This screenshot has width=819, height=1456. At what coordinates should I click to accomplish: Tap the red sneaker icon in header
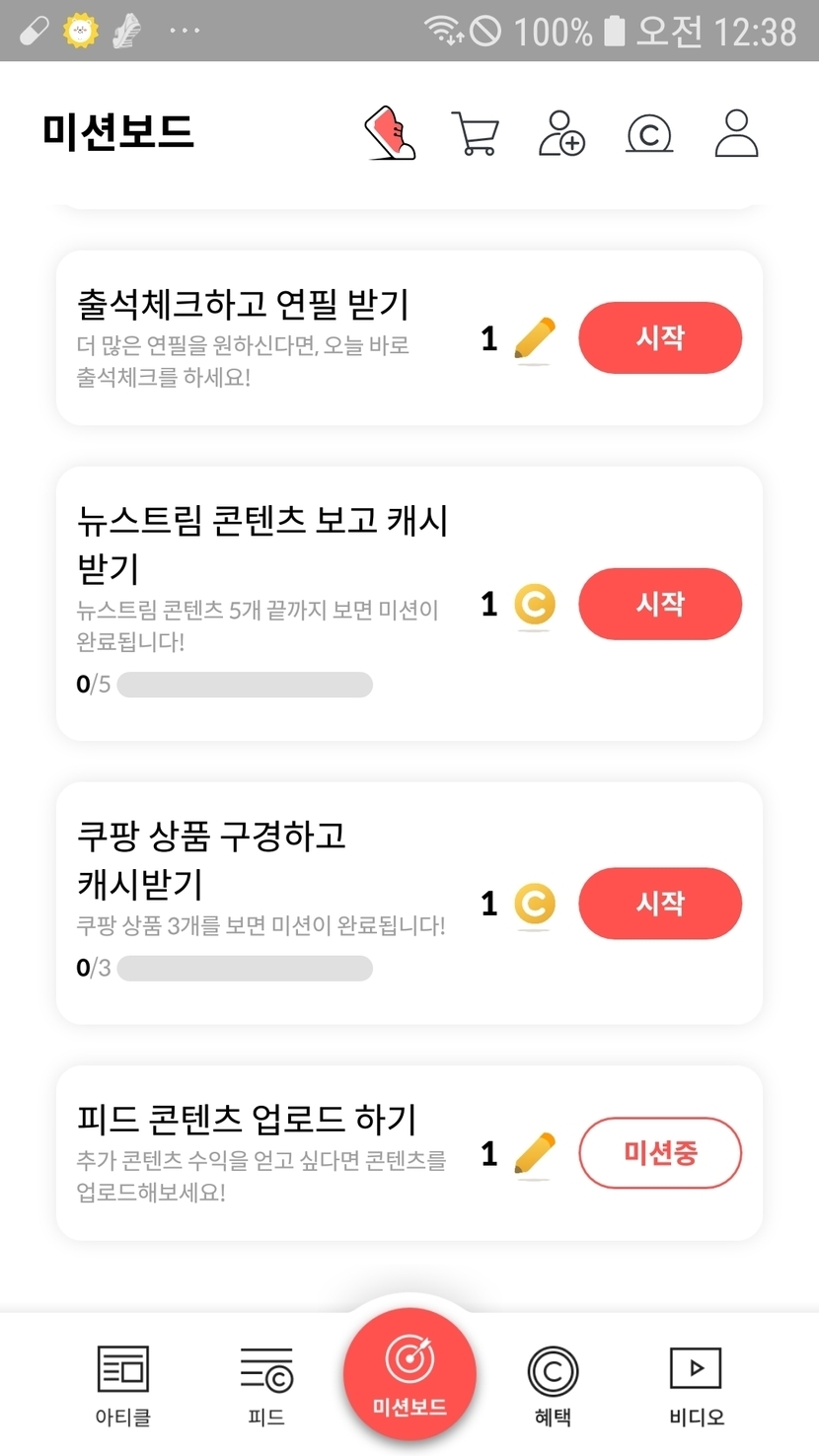pos(390,133)
